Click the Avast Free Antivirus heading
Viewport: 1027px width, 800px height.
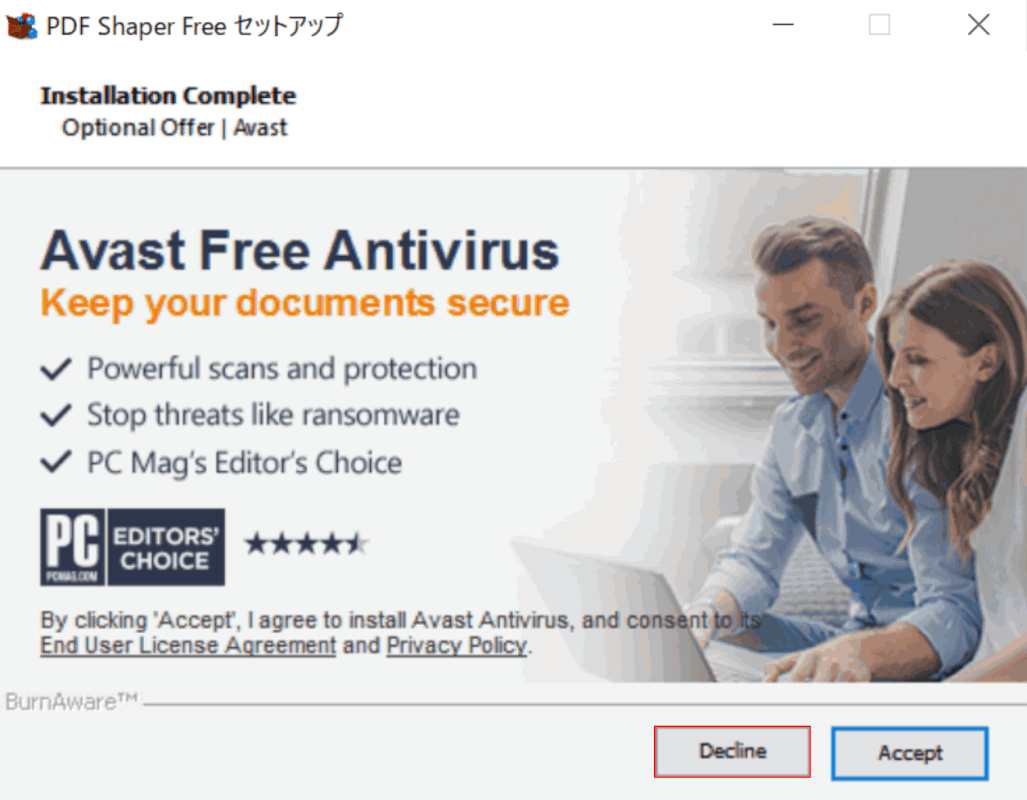(x=300, y=251)
